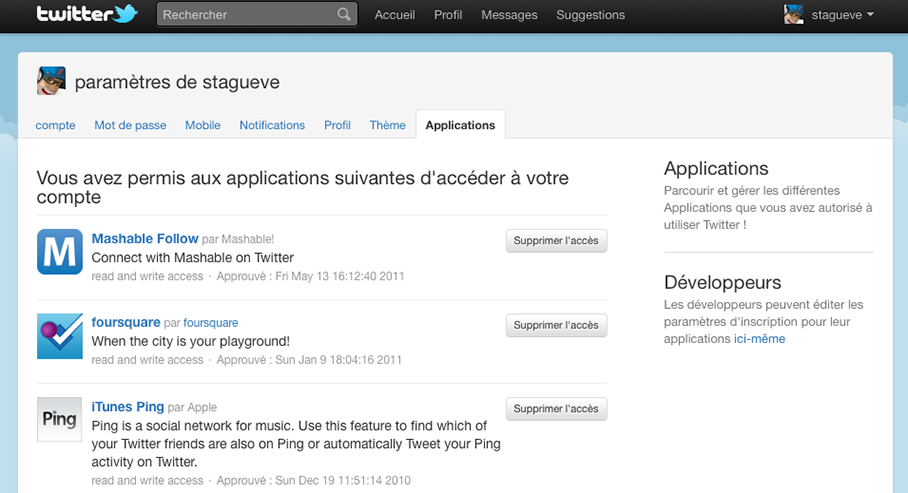Switch to the Mot de passe tab
The width and height of the screenshot is (908, 493).
click(130, 125)
